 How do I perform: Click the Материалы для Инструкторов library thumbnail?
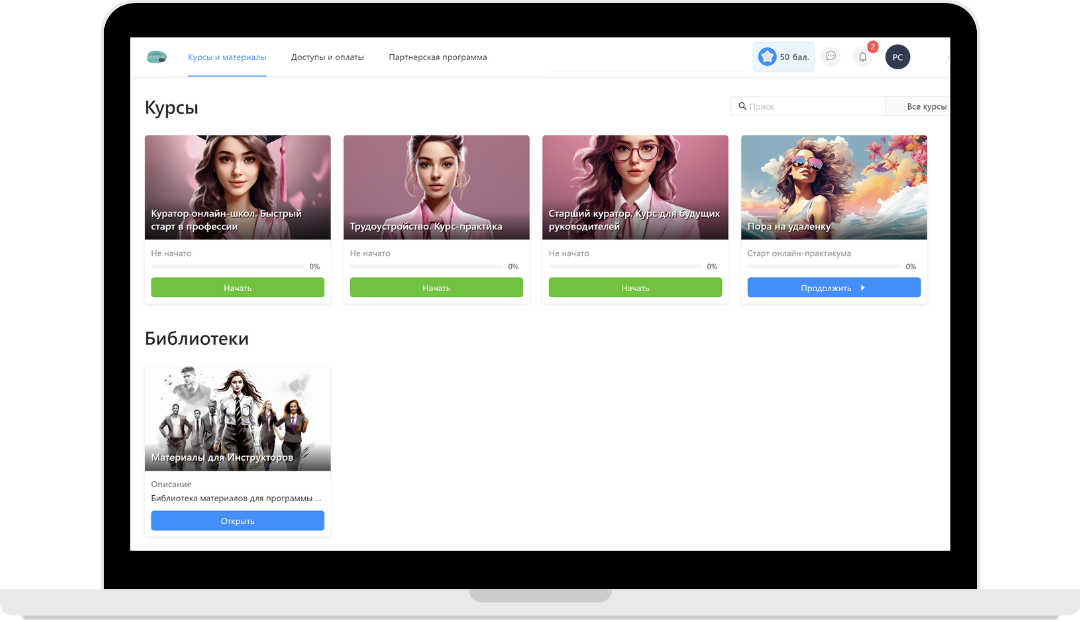coord(237,418)
